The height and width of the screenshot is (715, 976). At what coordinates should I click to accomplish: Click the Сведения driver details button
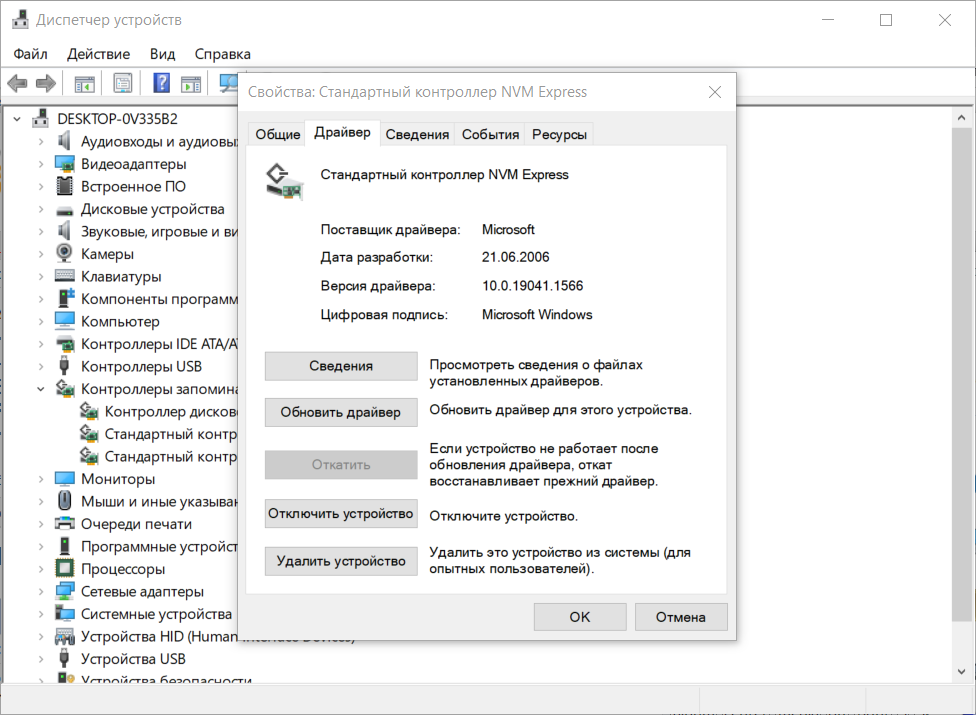click(341, 366)
